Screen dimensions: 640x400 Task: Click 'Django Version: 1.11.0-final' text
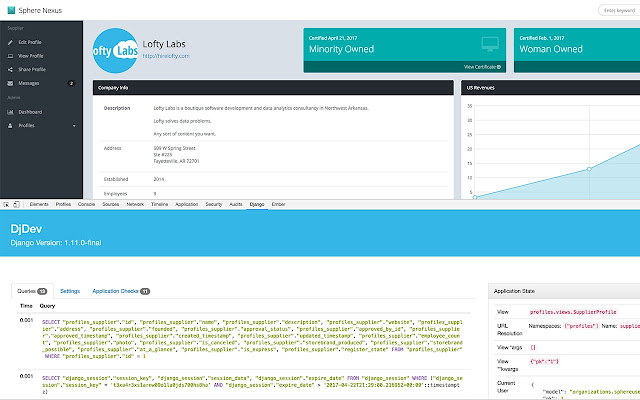pyautogui.click(x=56, y=243)
